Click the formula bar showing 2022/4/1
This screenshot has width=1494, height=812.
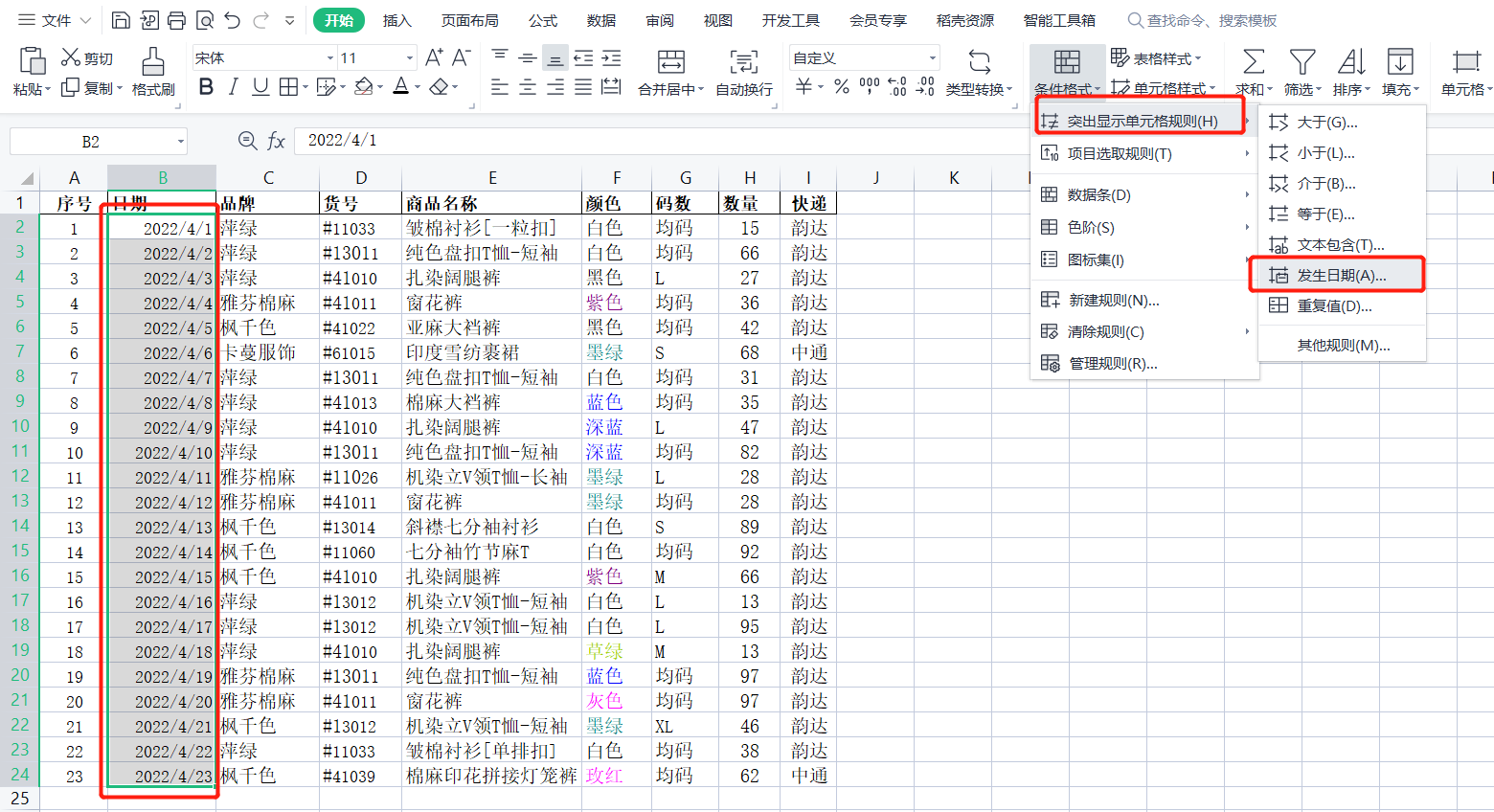click(x=661, y=141)
